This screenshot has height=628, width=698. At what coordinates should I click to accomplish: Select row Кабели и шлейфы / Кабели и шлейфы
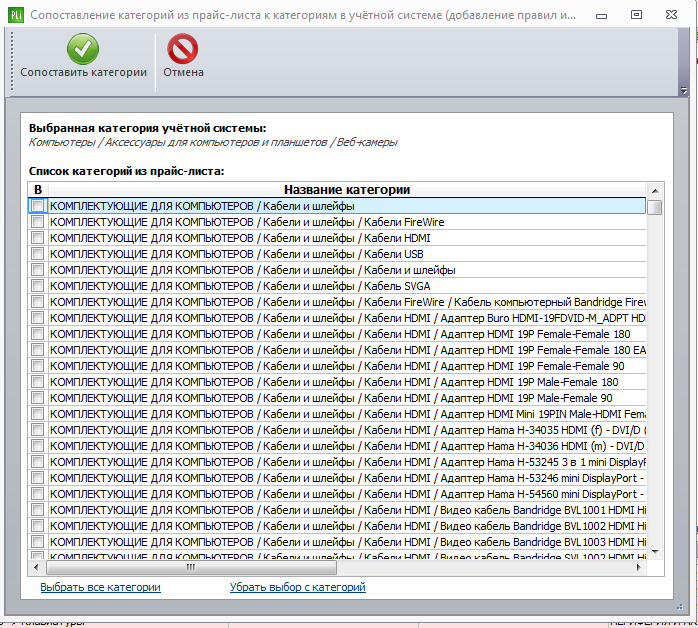click(347, 270)
